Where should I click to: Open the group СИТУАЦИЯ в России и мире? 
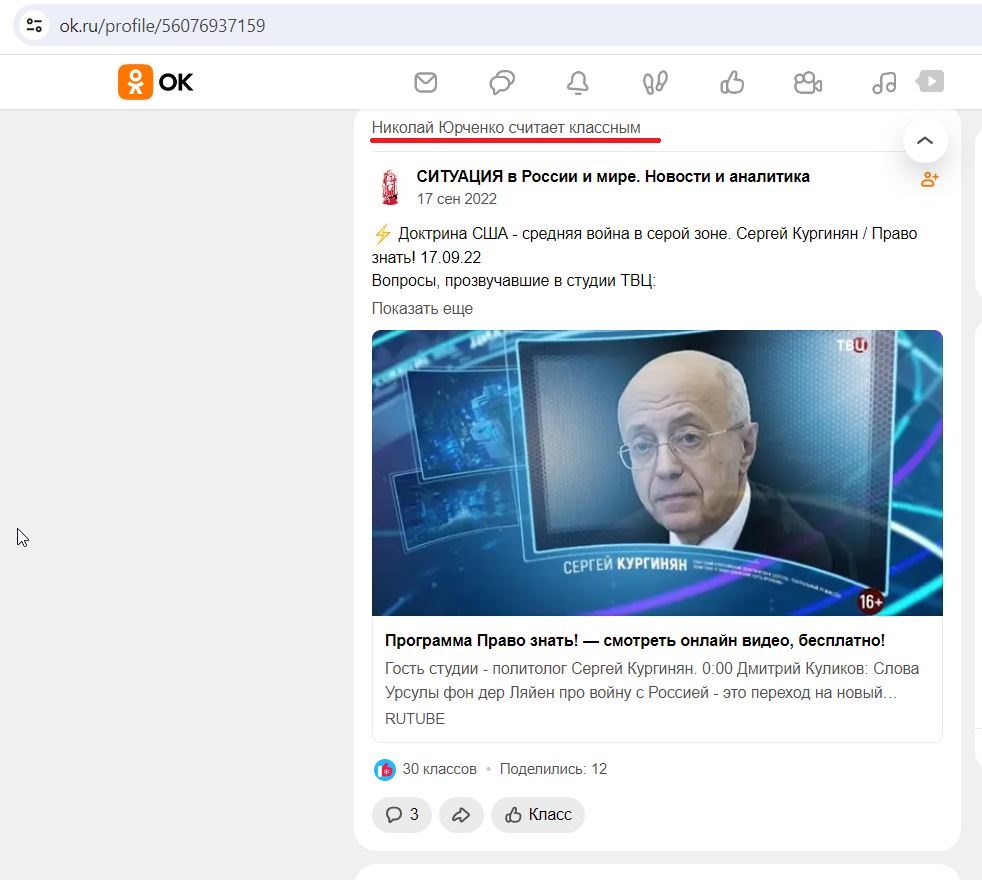pos(613,177)
